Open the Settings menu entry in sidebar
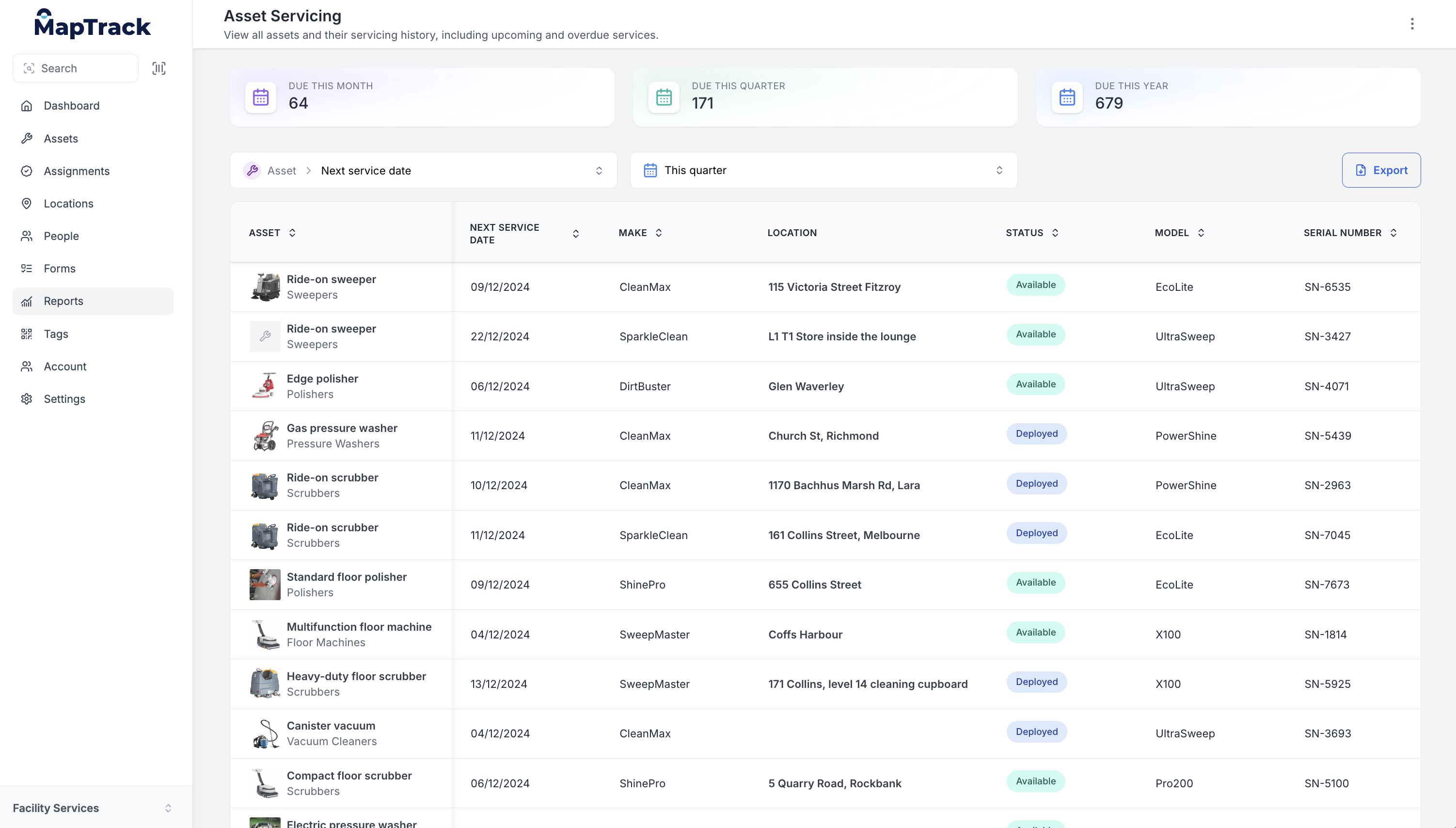 coord(65,398)
